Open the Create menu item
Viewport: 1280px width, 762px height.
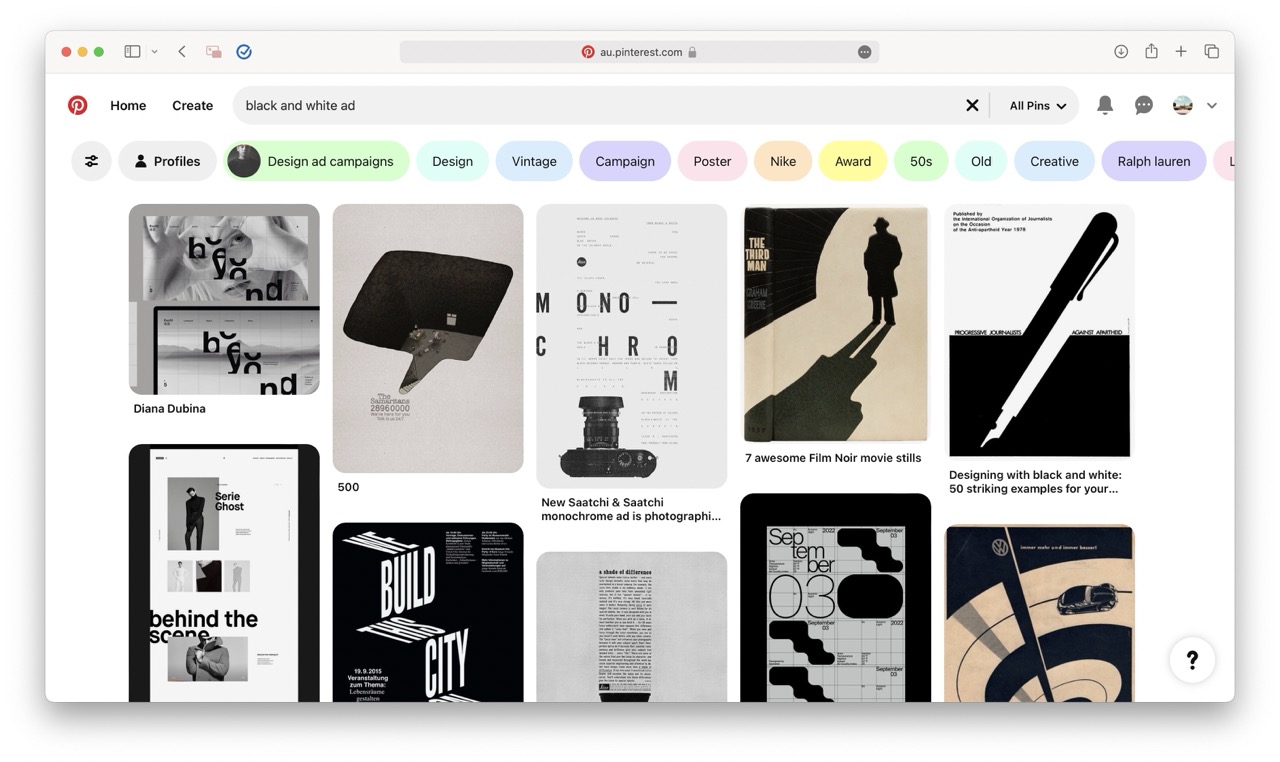pos(192,105)
